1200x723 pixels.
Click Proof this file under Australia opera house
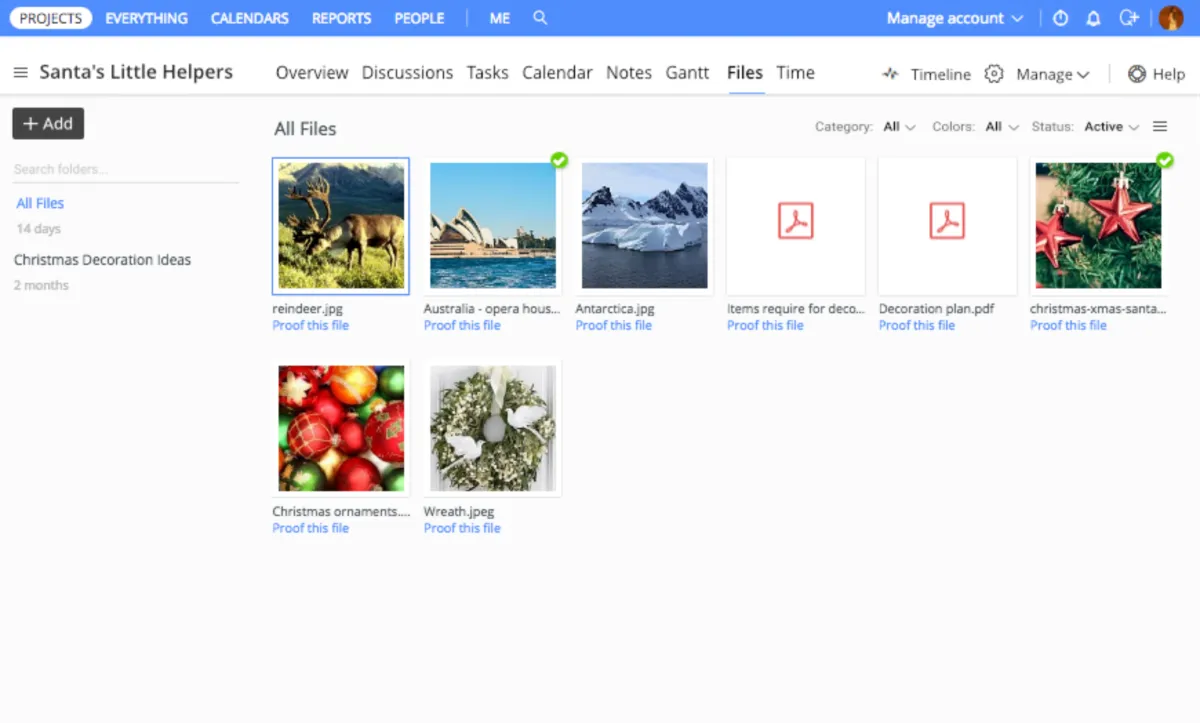[x=462, y=325]
